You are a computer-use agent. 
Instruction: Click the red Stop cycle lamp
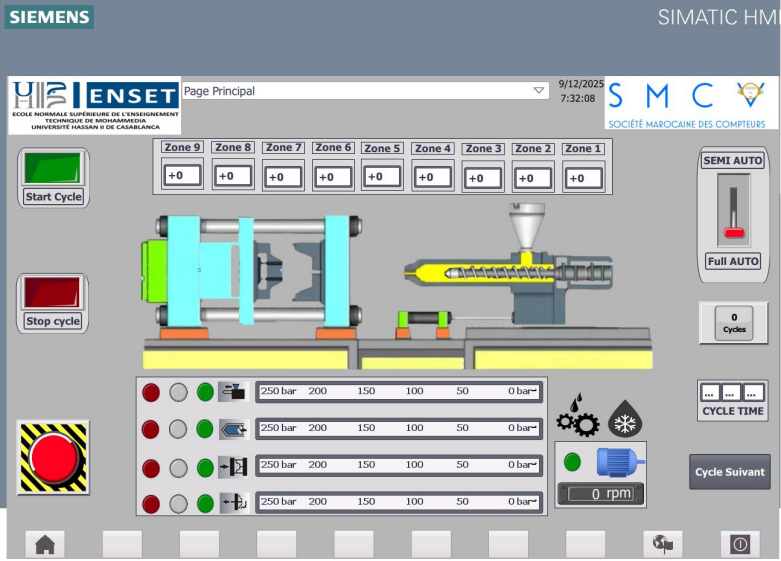(x=52, y=292)
